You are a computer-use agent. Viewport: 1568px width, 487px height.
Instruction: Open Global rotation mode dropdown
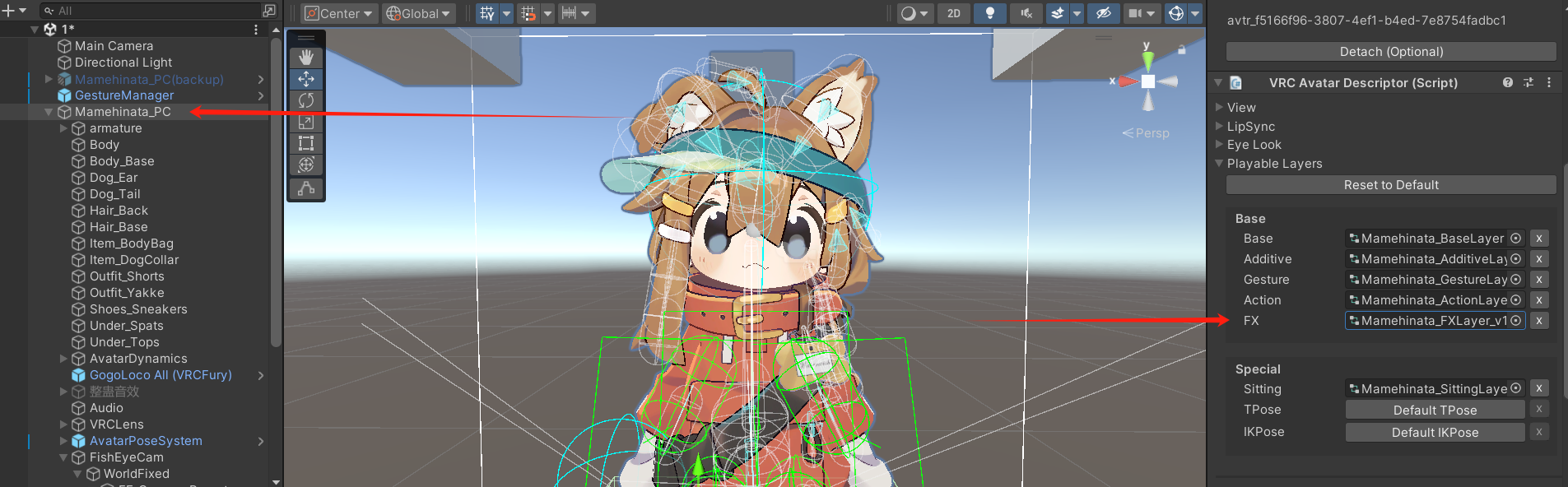point(420,13)
